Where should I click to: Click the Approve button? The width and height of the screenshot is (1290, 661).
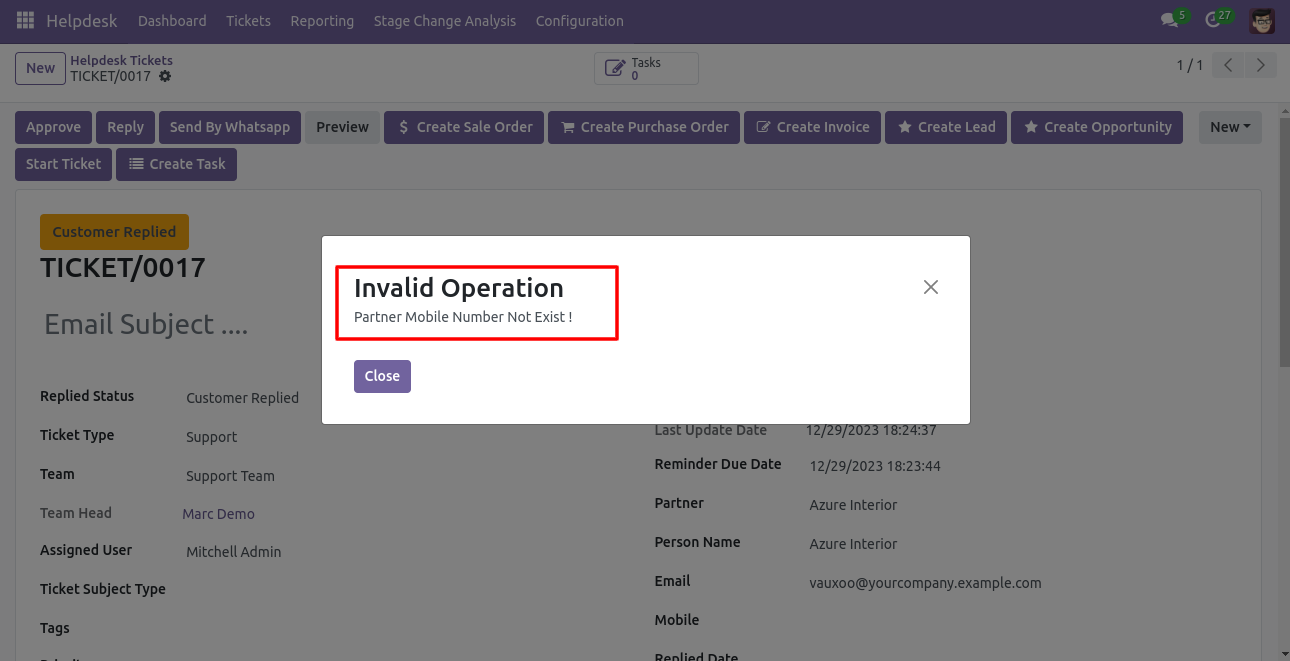coord(53,127)
